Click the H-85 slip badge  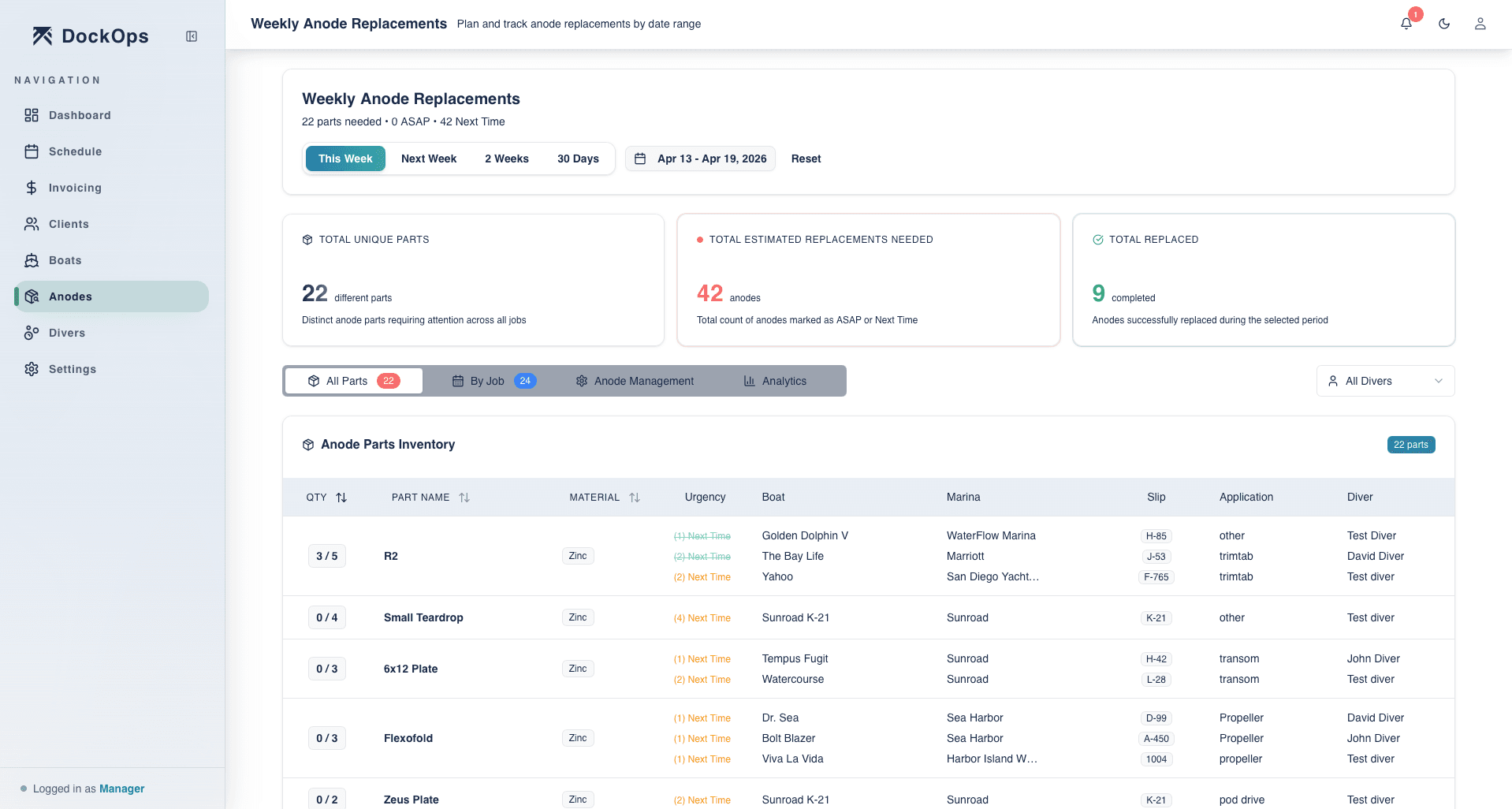[x=1156, y=535]
